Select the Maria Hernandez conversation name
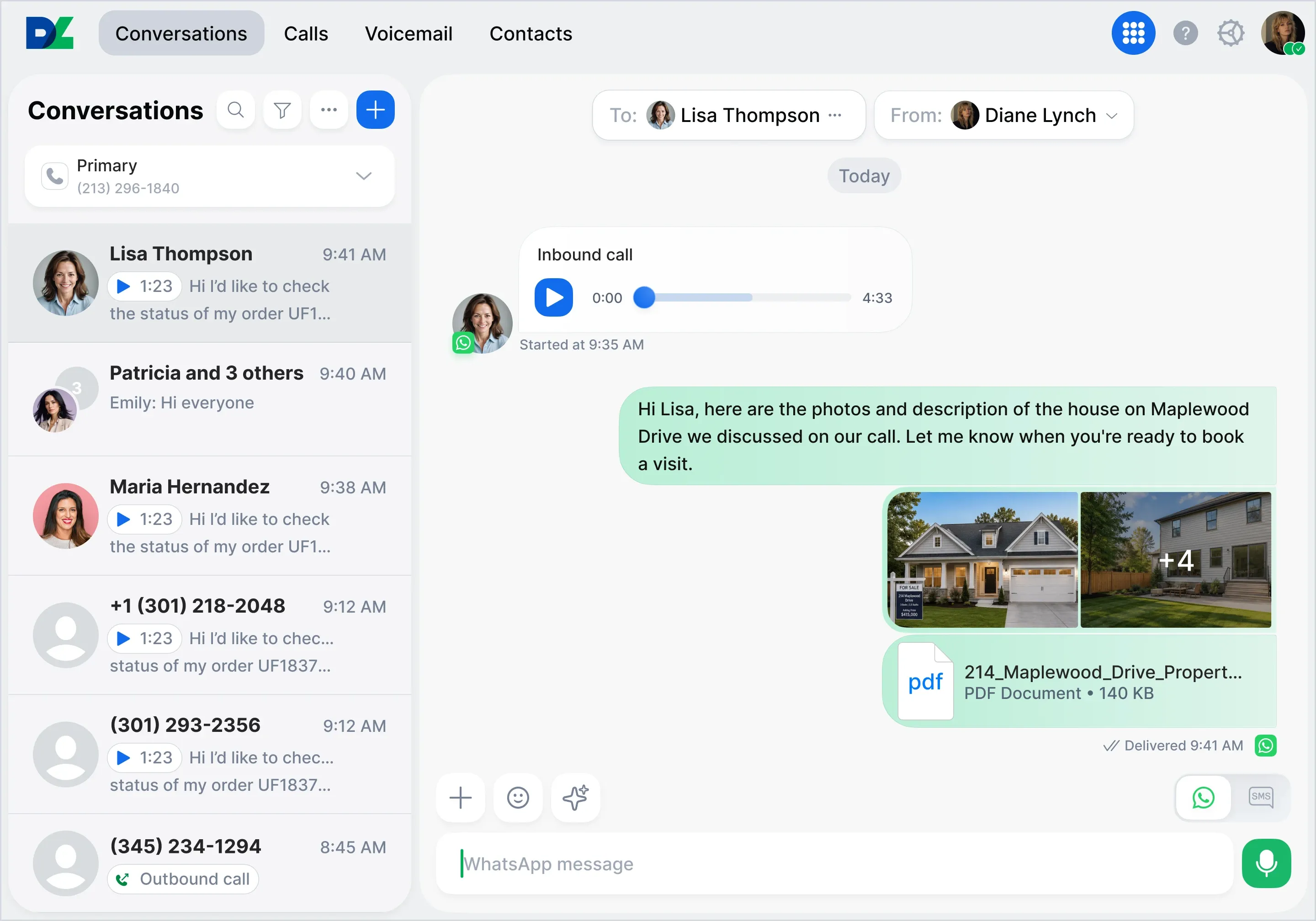 tap(190, 487)
